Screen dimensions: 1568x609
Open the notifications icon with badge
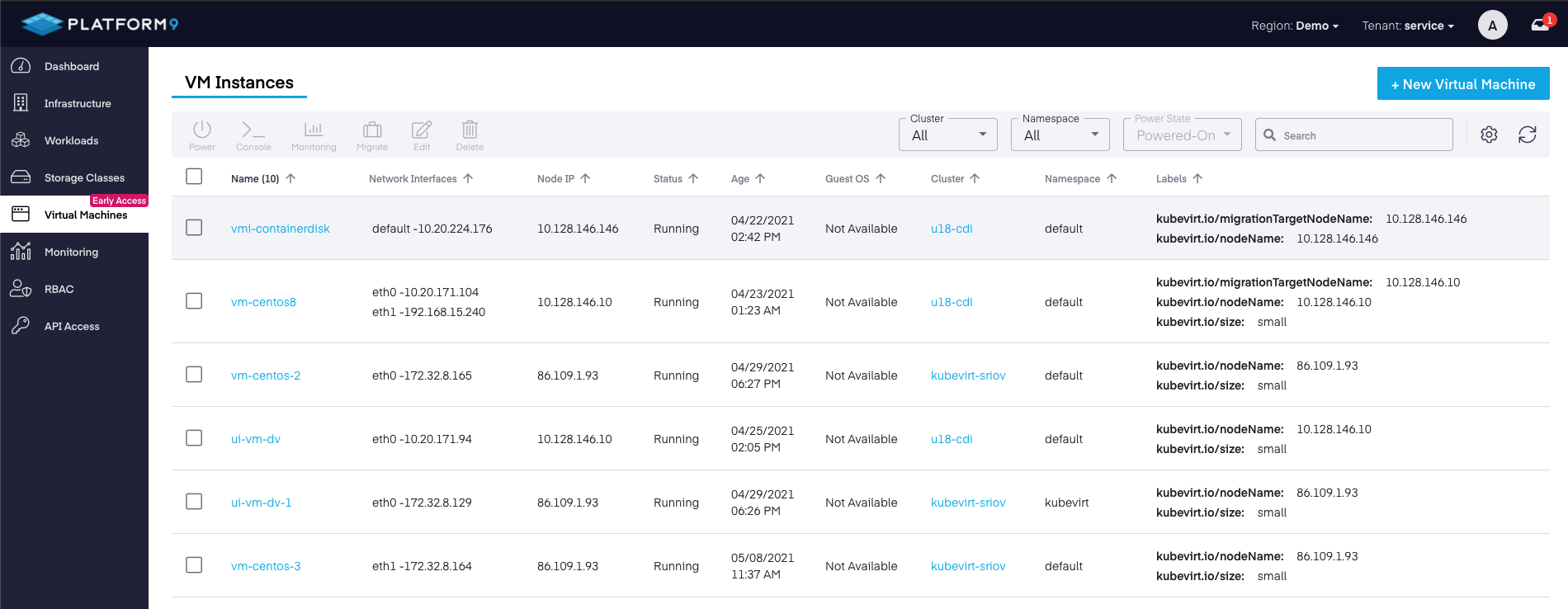(x=1540, y=25)
